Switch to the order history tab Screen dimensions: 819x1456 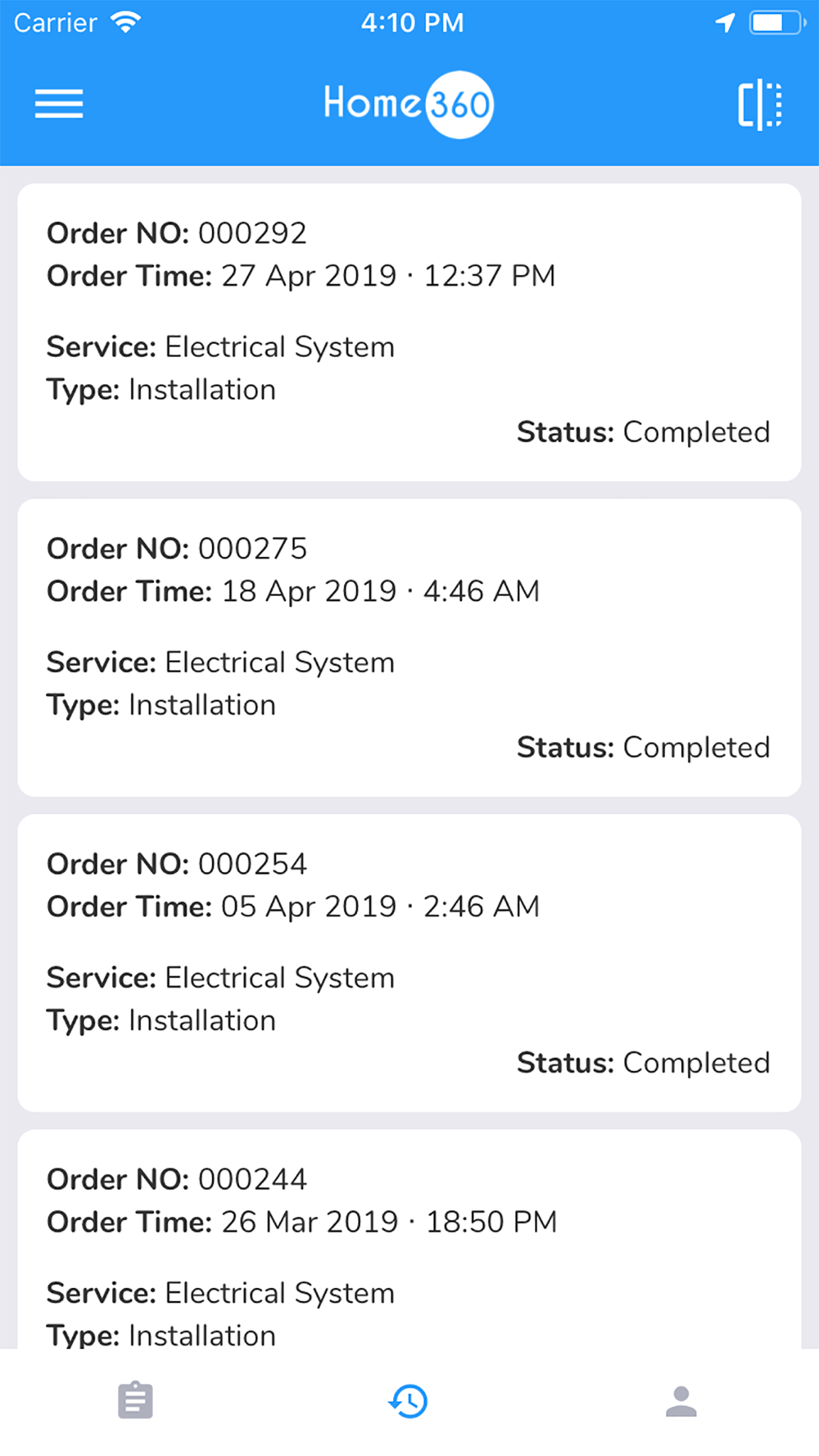408,1401
